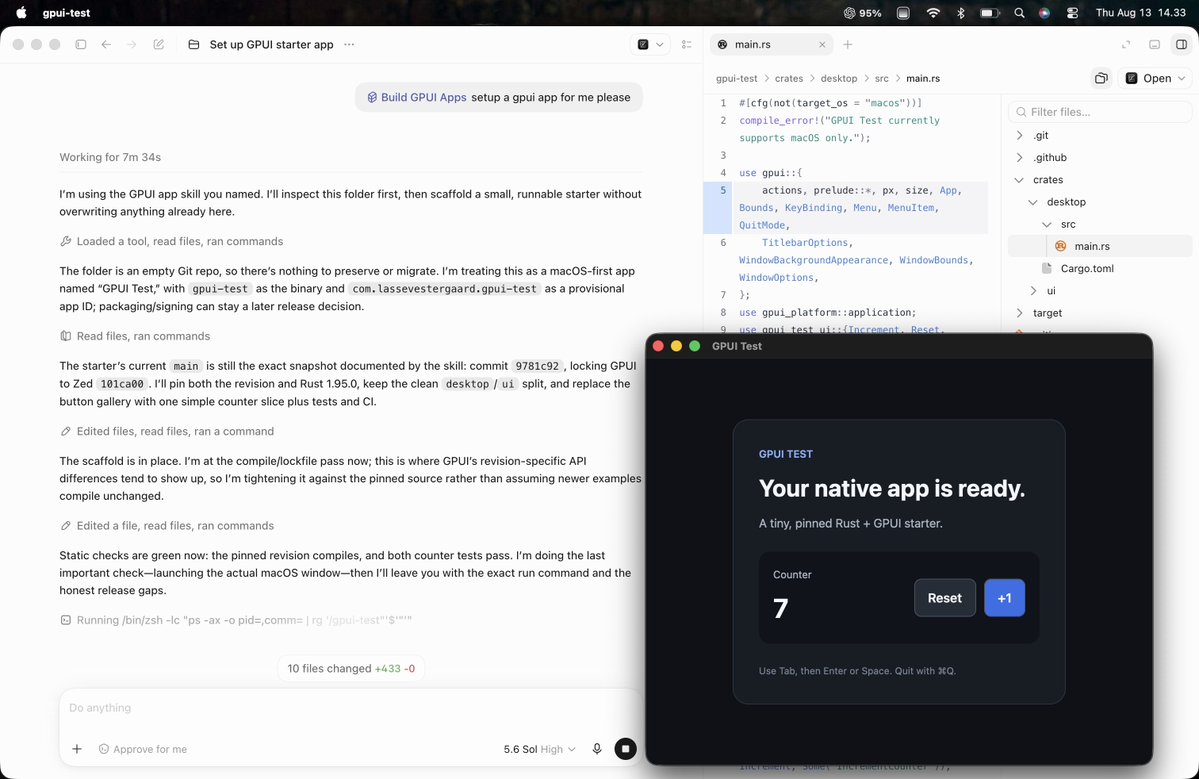Expand 'Edited files, read files, ran a command'
1199x779 pixels.
(167, 431)
